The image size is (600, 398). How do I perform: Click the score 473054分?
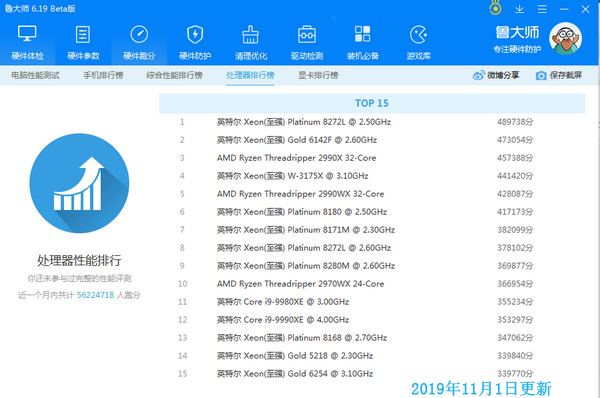515,140
